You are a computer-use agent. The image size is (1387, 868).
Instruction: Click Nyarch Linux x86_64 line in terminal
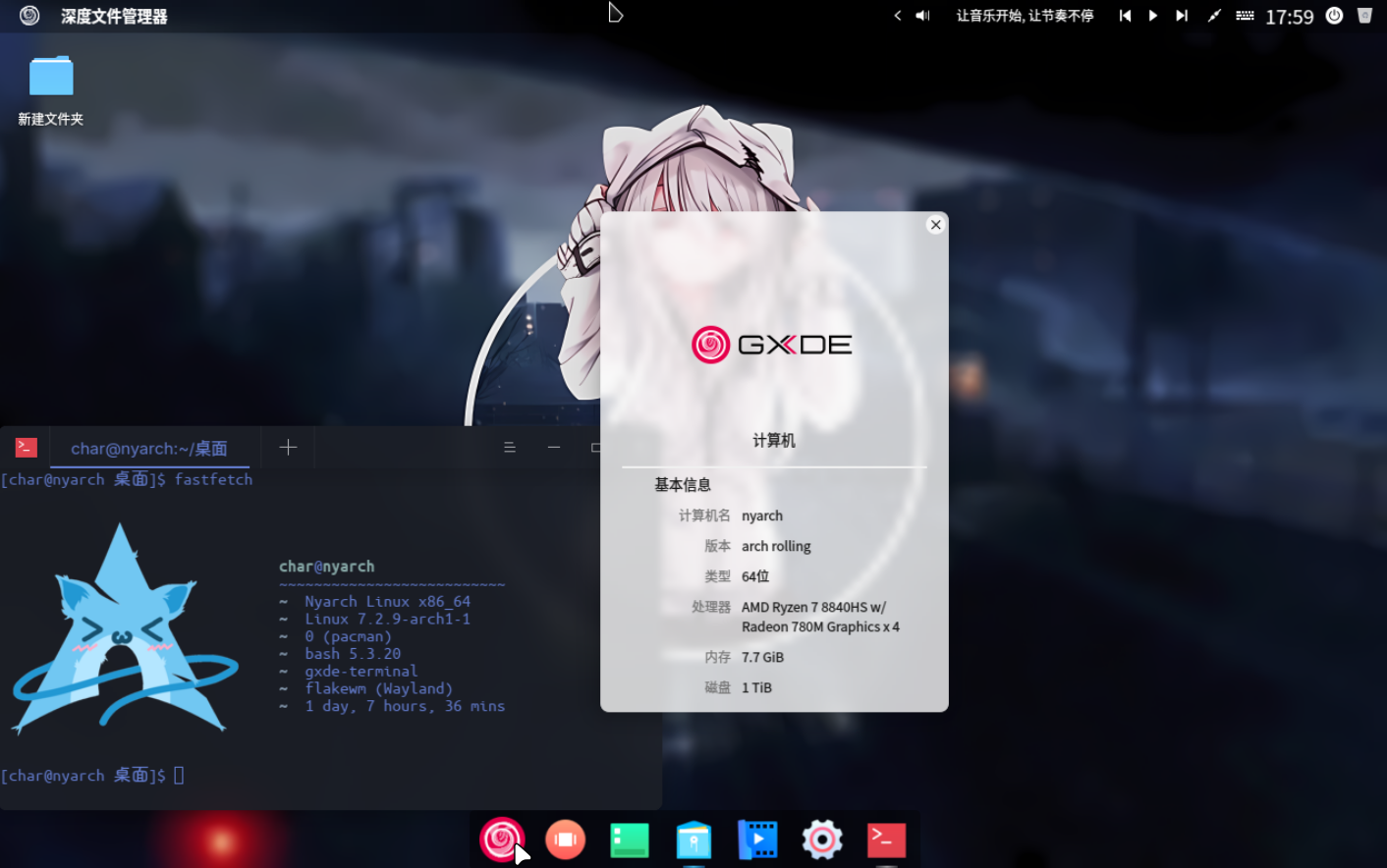point(387,602)
